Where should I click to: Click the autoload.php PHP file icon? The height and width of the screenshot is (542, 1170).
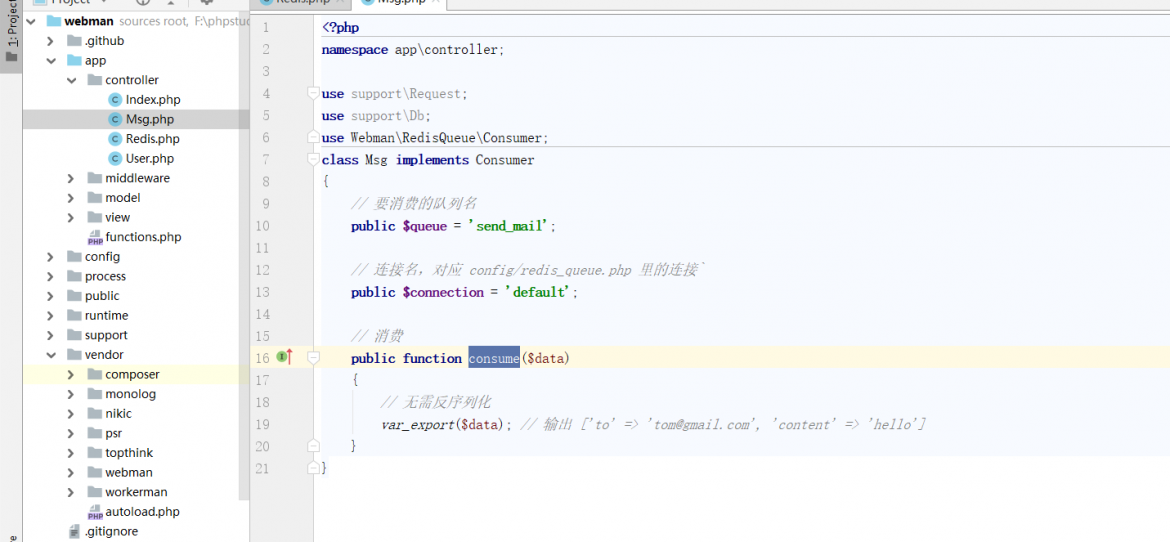pos(95,512)
